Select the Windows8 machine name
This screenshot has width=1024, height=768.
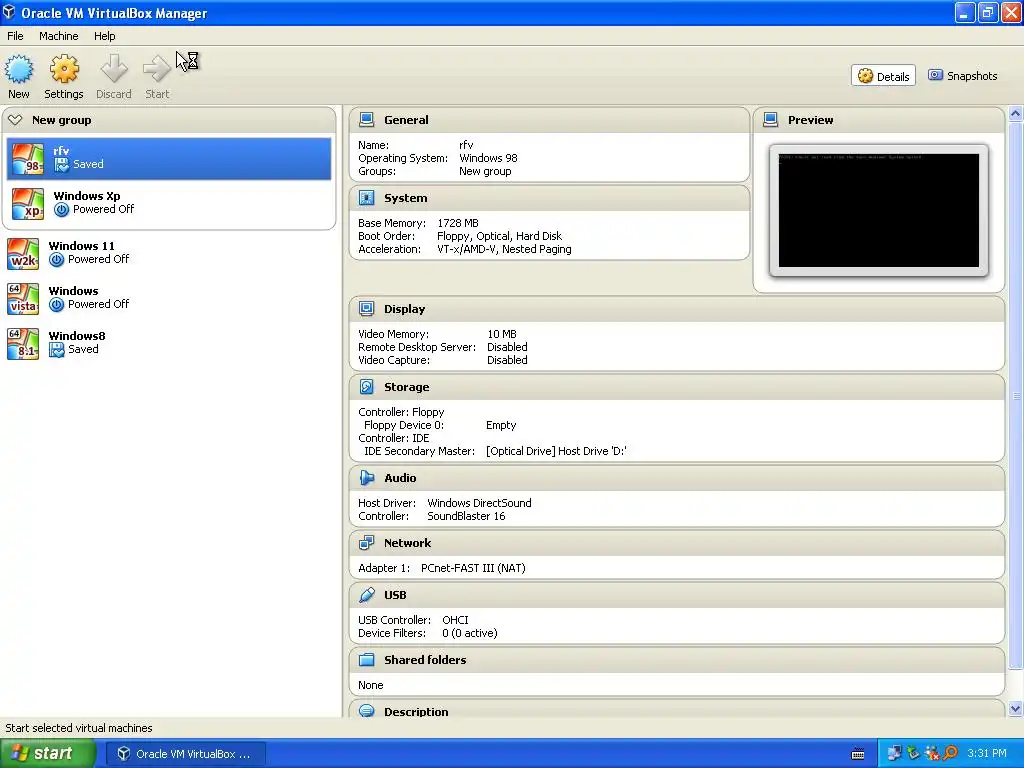(77, 336)
